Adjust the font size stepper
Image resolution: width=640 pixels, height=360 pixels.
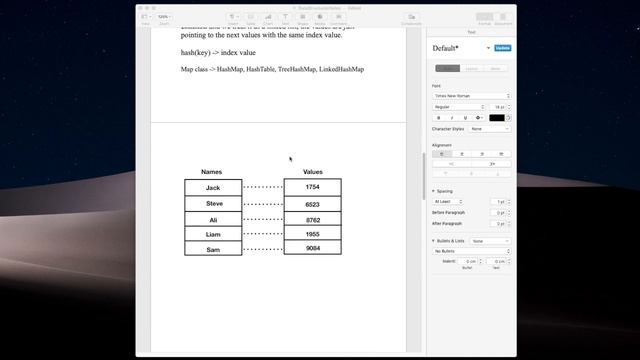tap(509, 107)
